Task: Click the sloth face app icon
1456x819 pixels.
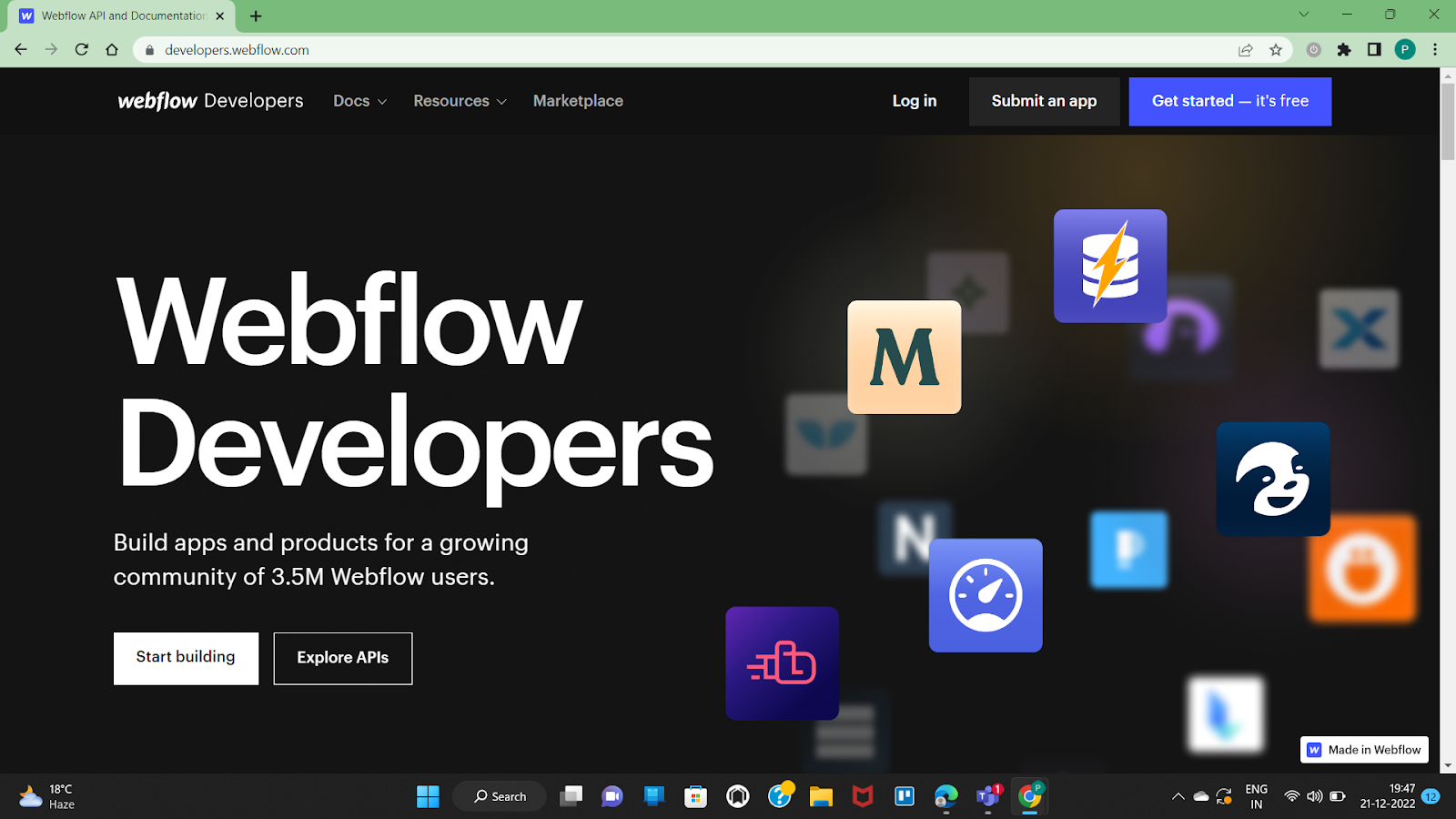Action: tap(1273, 479)
